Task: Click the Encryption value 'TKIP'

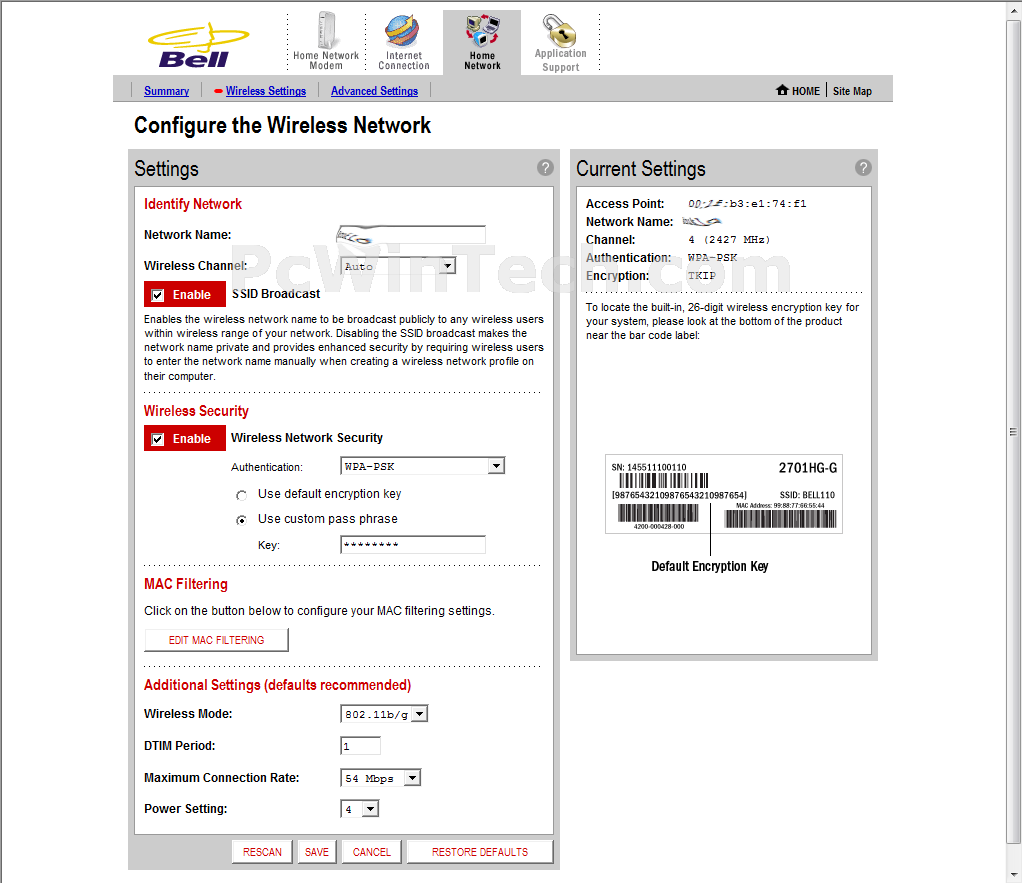Action: tap(701, 276)
